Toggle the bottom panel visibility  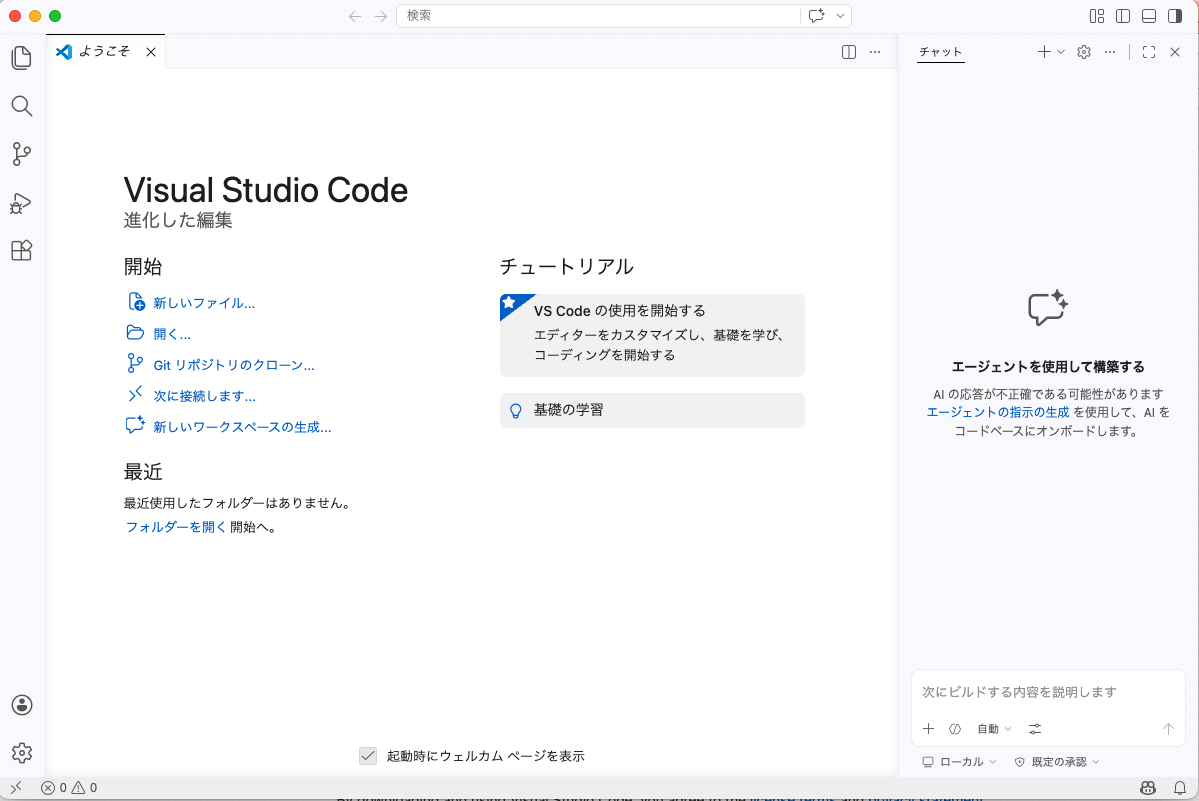tap(1149, 16)
